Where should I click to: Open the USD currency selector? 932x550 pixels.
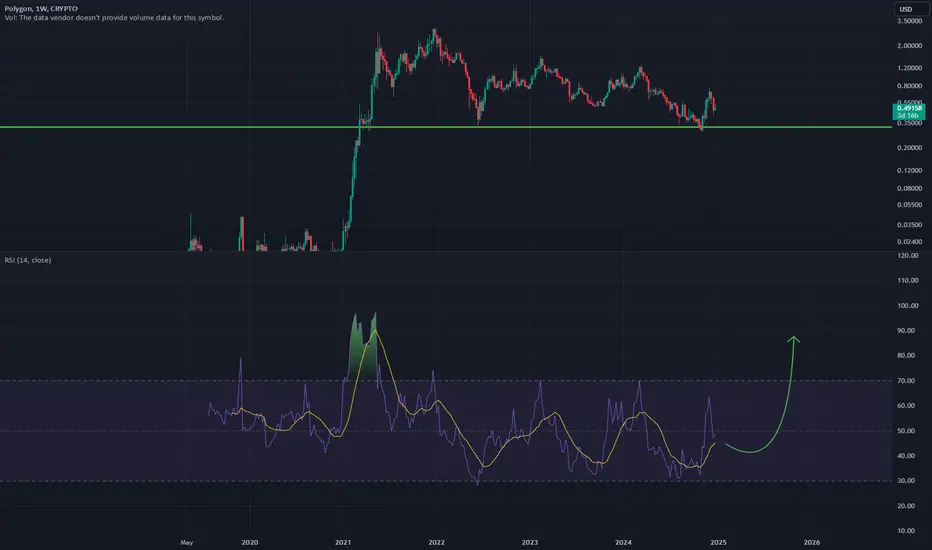(909, 9)
